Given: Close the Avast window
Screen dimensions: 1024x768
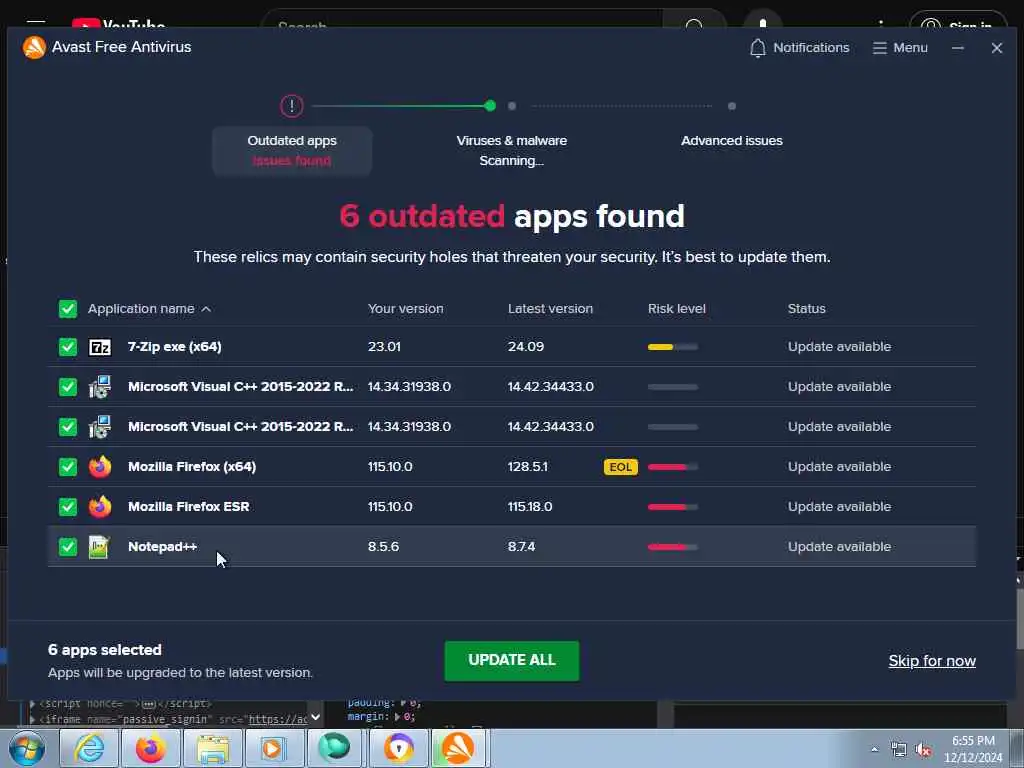Looking at the screenshot, I should 997,48.
